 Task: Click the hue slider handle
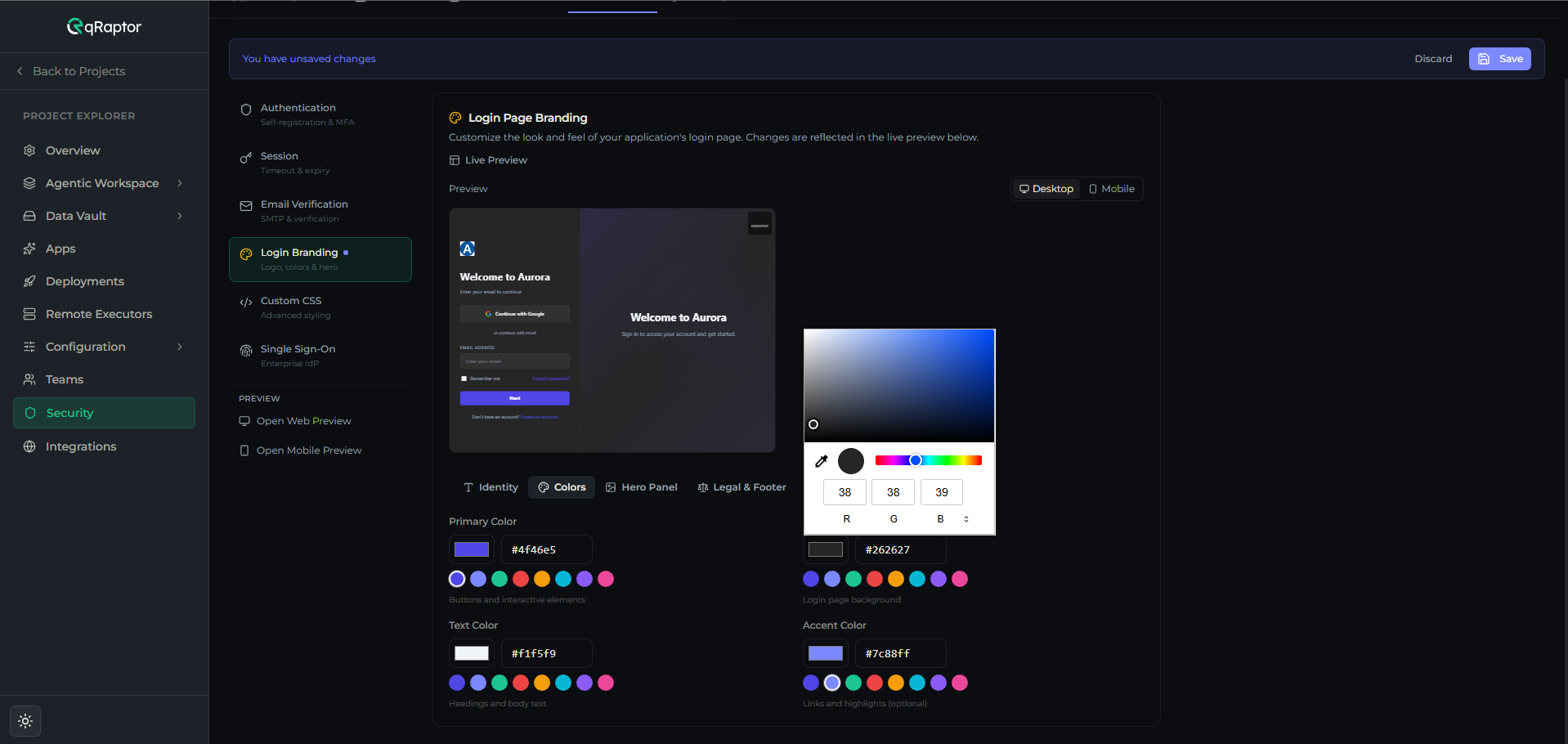(916, 460)
